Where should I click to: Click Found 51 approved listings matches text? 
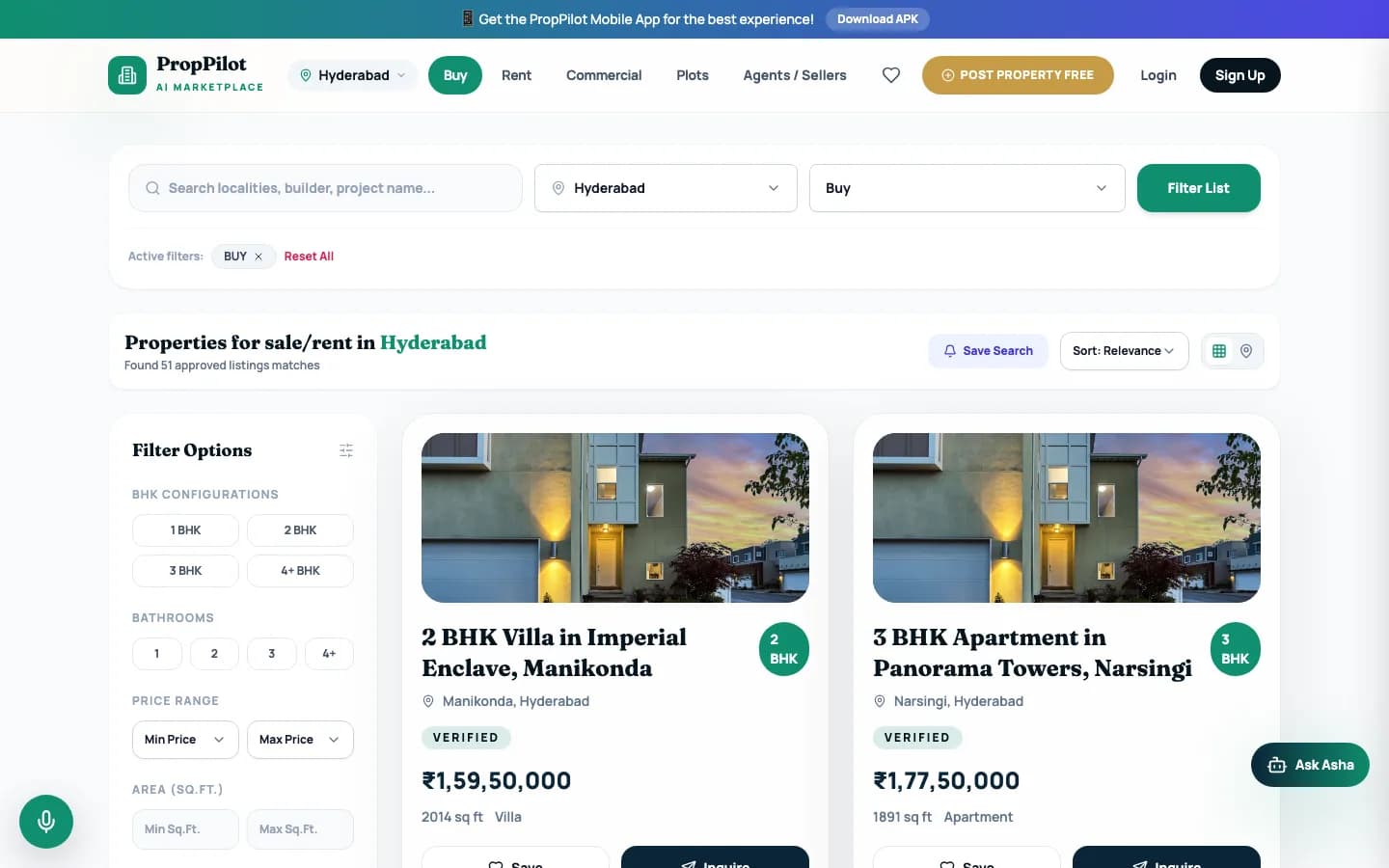coord(222,366)
